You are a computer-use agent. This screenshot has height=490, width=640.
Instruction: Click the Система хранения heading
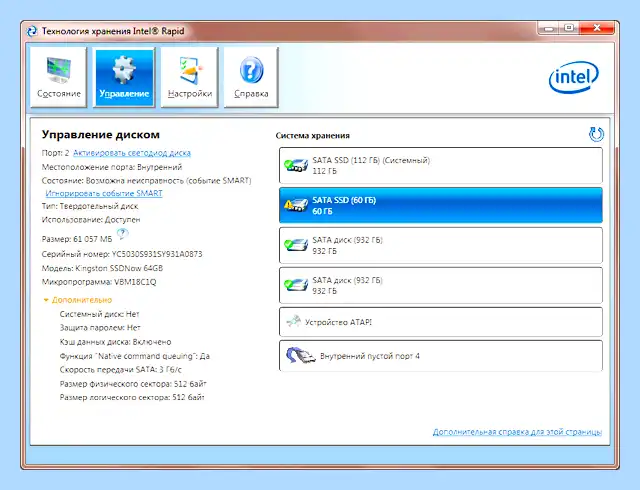point(313,136)
